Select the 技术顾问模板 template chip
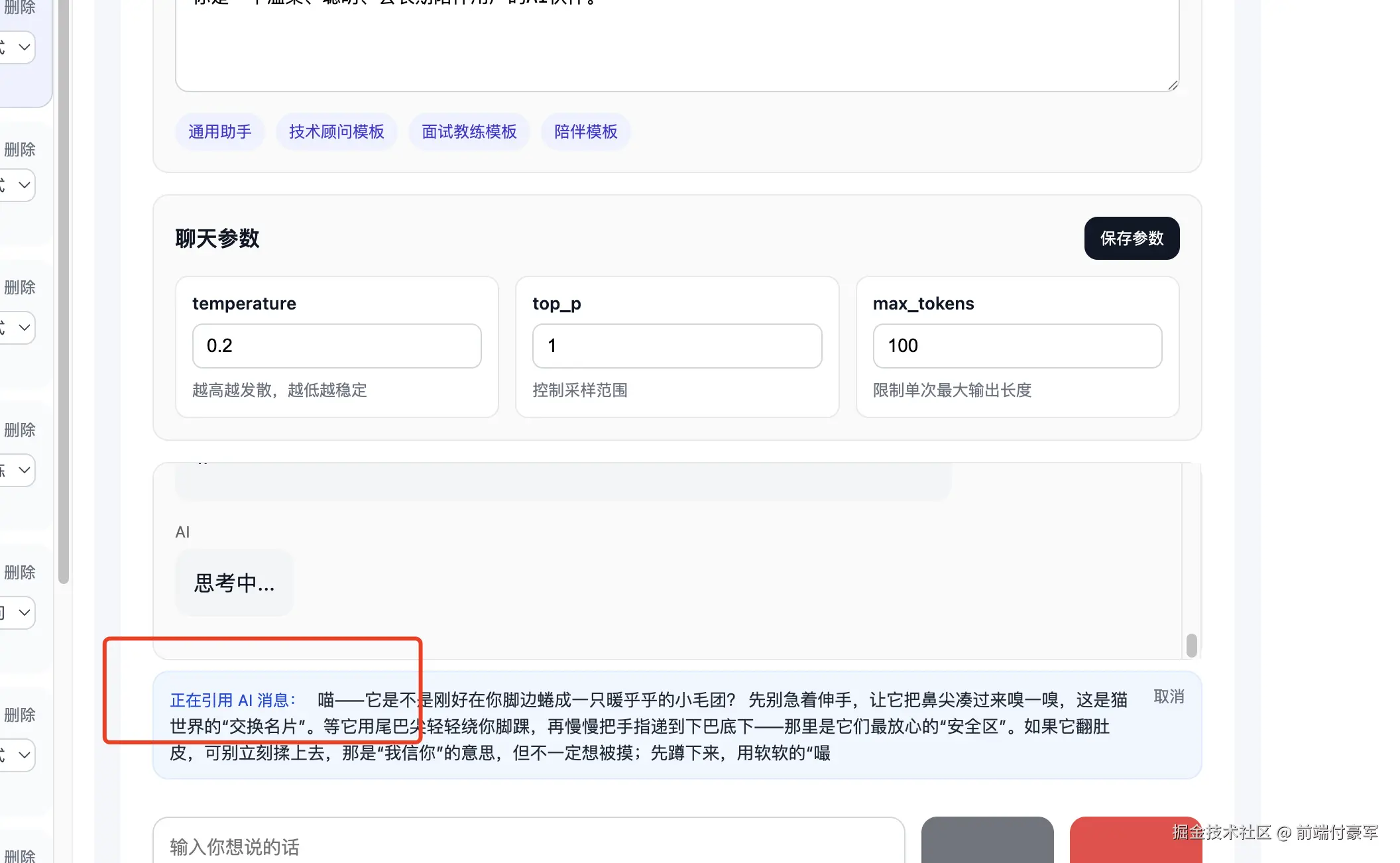 pyautogui.click(x=336, y=132)
